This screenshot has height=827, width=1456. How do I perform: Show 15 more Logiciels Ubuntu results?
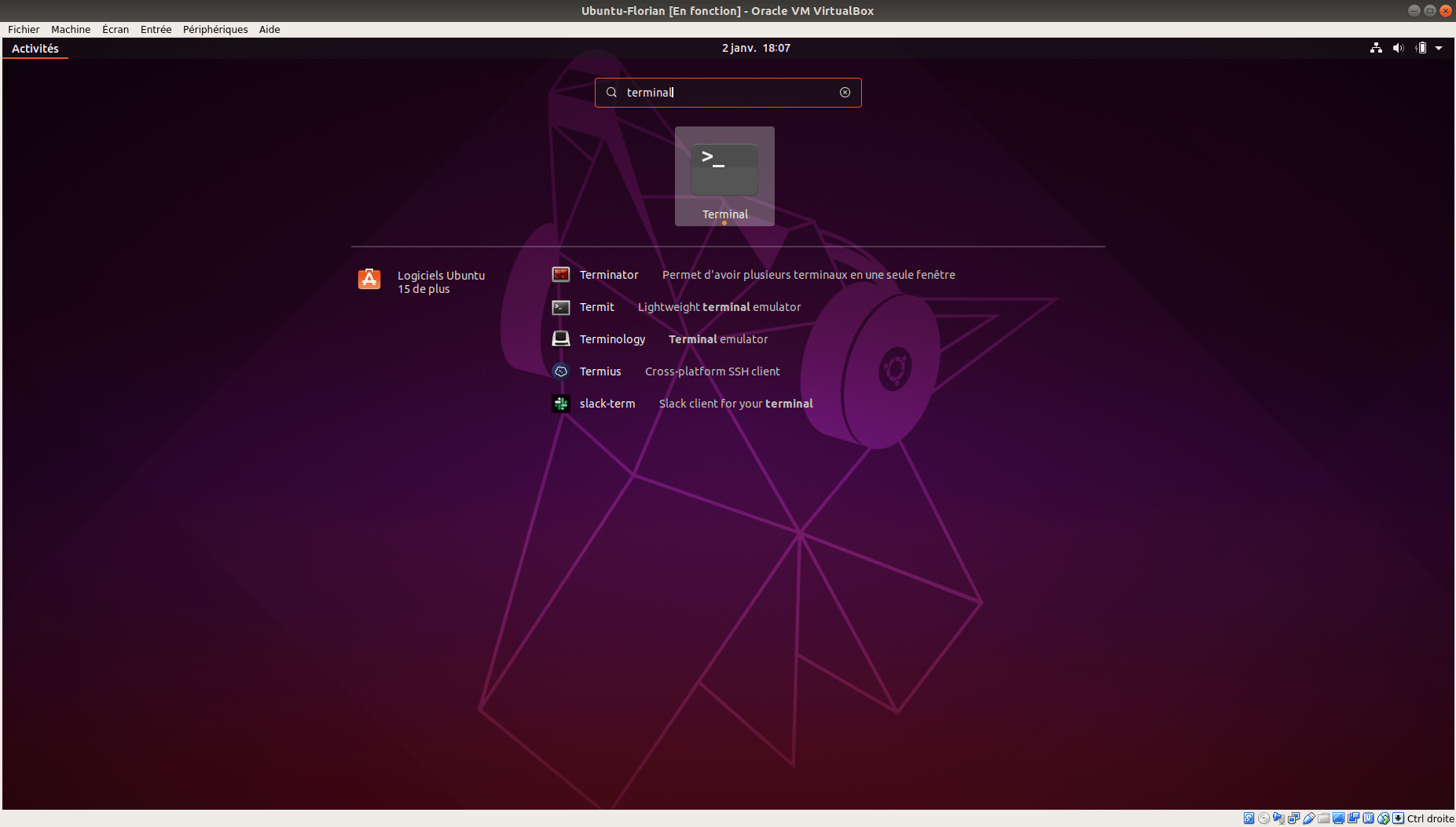pyautogui.click(x=424, y=289)
